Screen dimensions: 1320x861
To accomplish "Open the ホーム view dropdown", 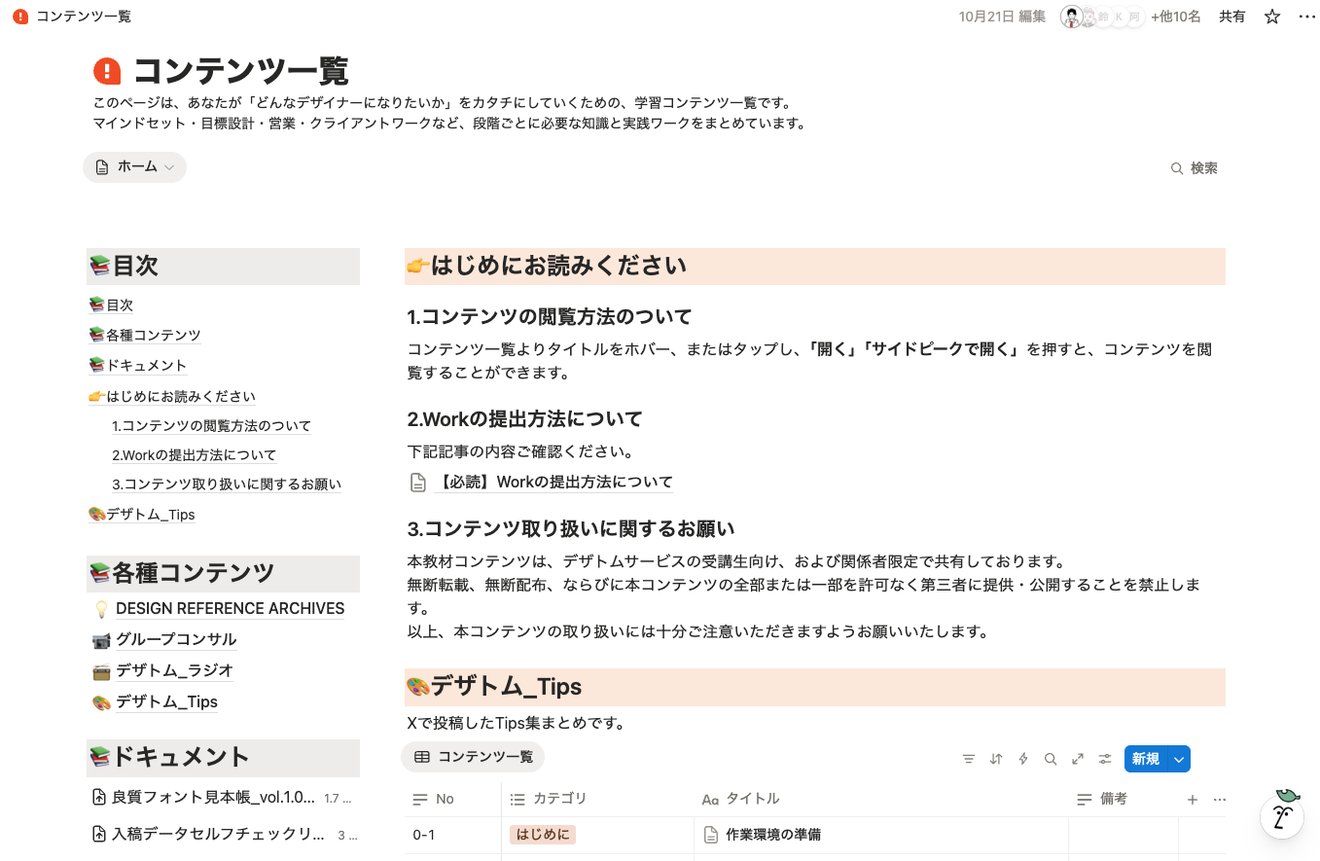I will click(x=135, y=167).
